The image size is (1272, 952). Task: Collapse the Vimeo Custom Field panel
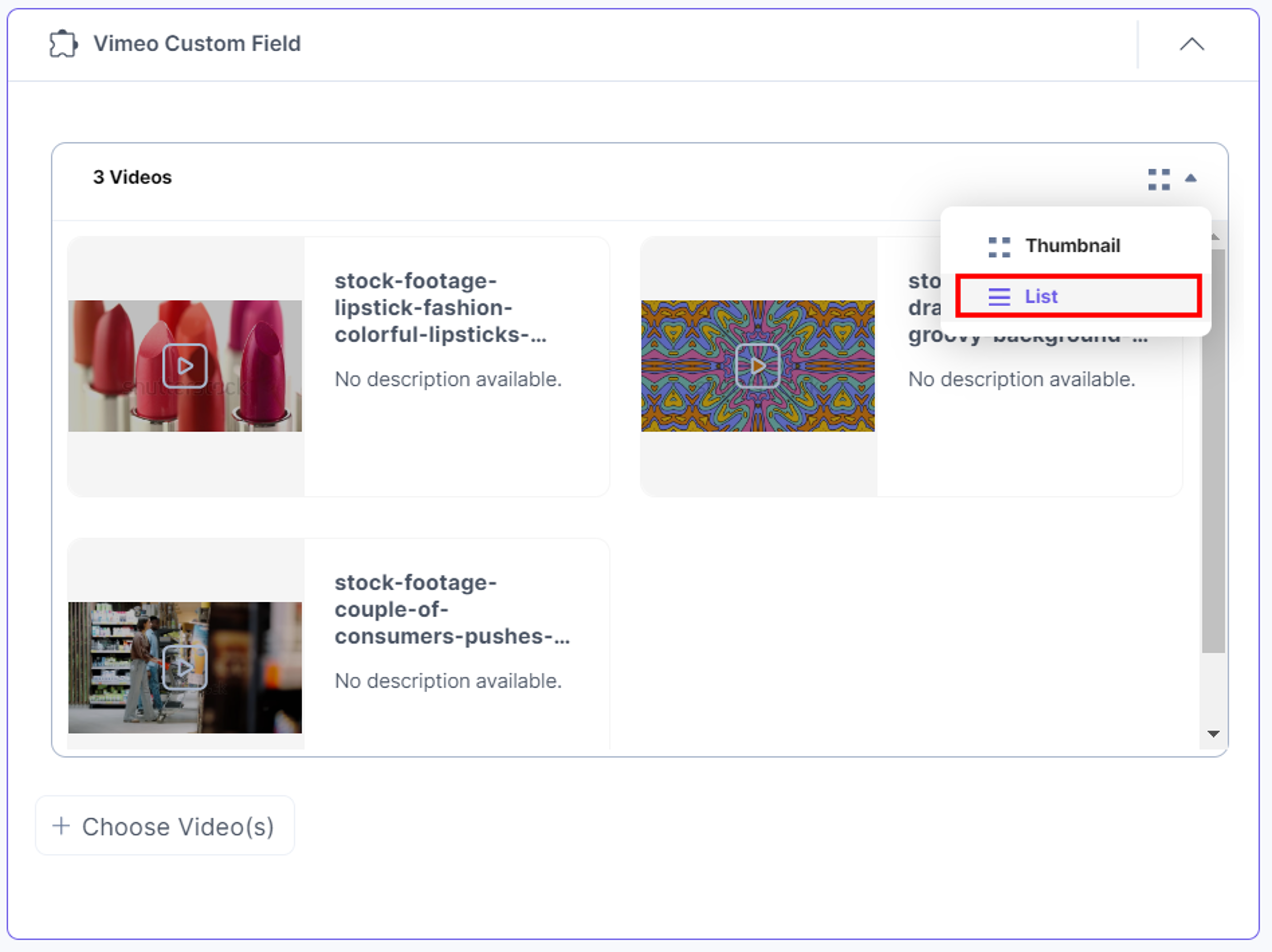point(1192,44)
